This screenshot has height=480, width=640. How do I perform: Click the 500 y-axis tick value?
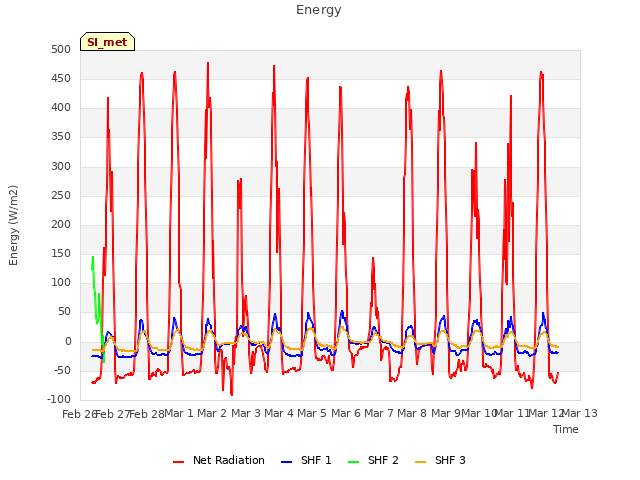[61, 49]
